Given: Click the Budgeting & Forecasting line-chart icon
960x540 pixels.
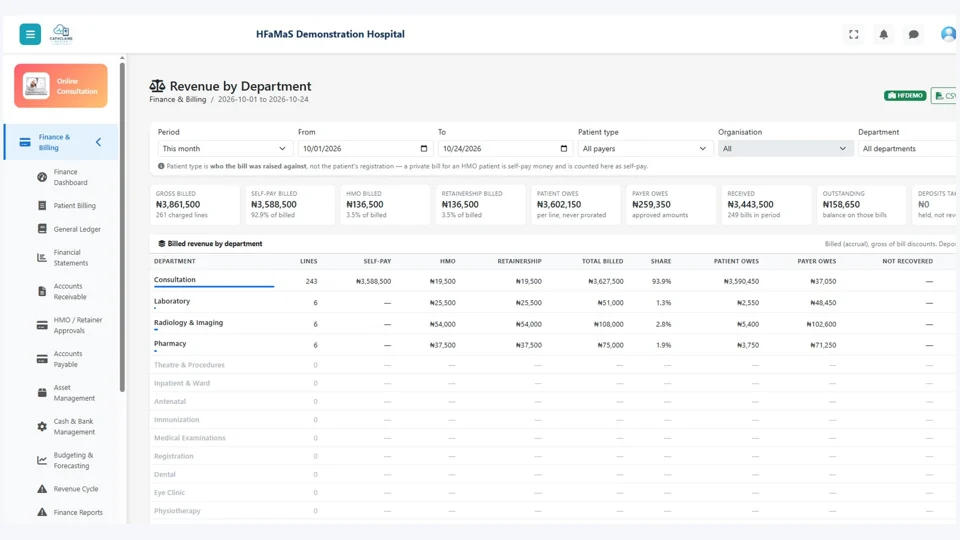Looking at the screenshot, I should (x=42, y=460).
